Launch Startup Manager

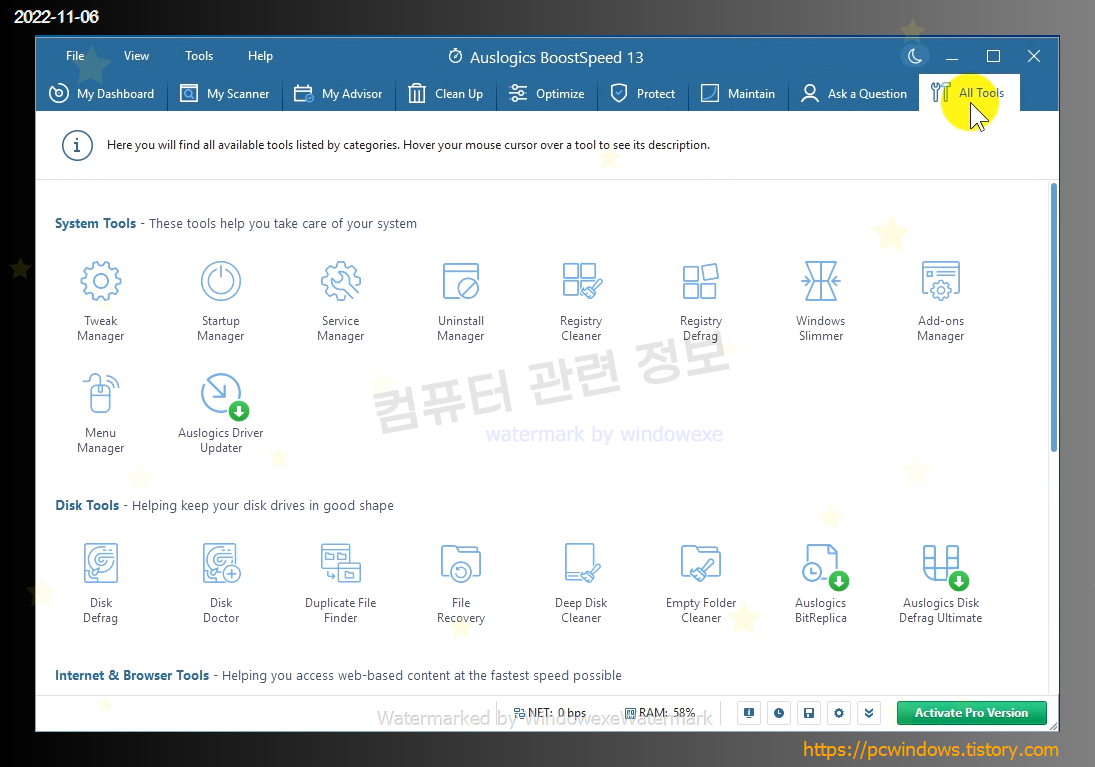221,301
